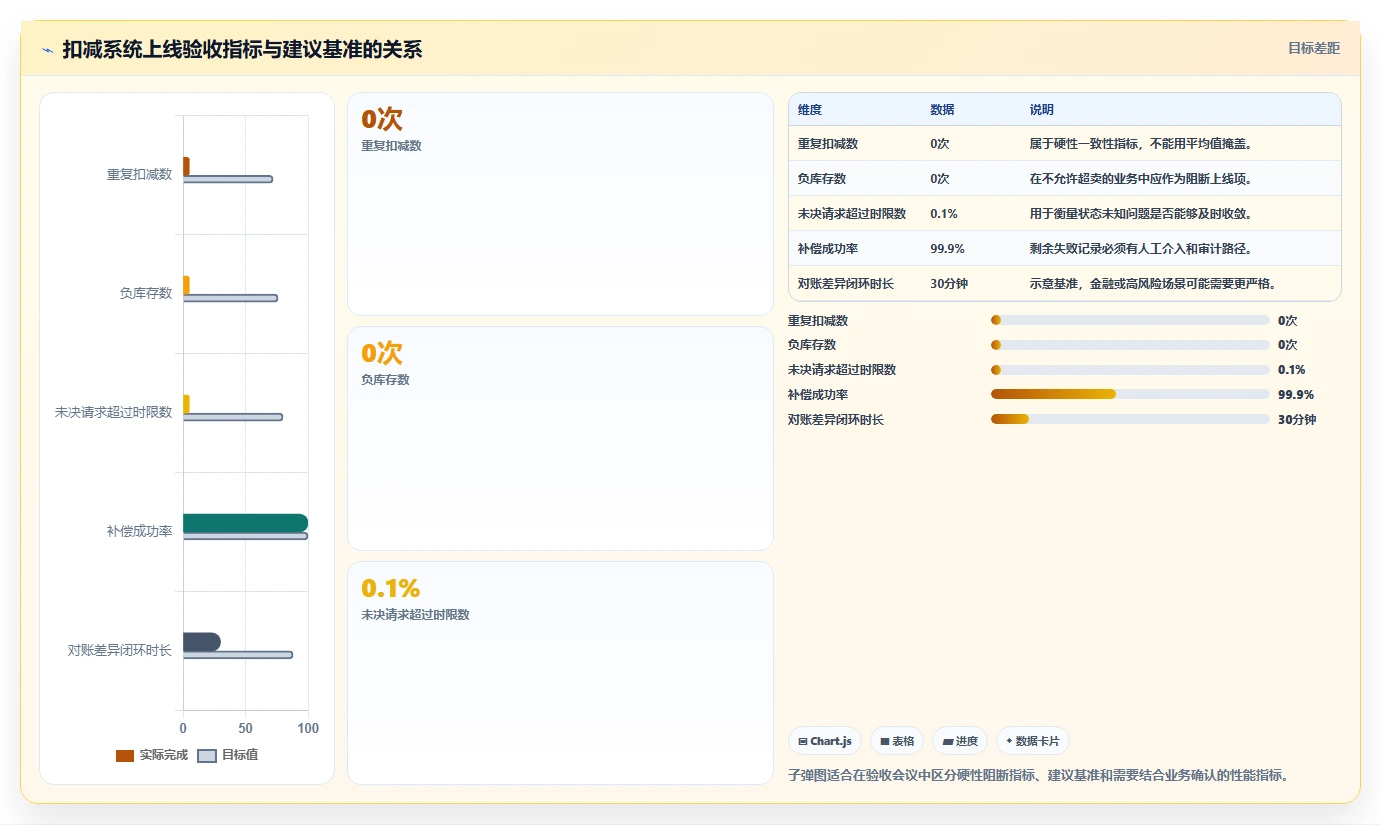Click description 剩余失败记录必须有人工介入和审计路径。

coord(1141,248)
